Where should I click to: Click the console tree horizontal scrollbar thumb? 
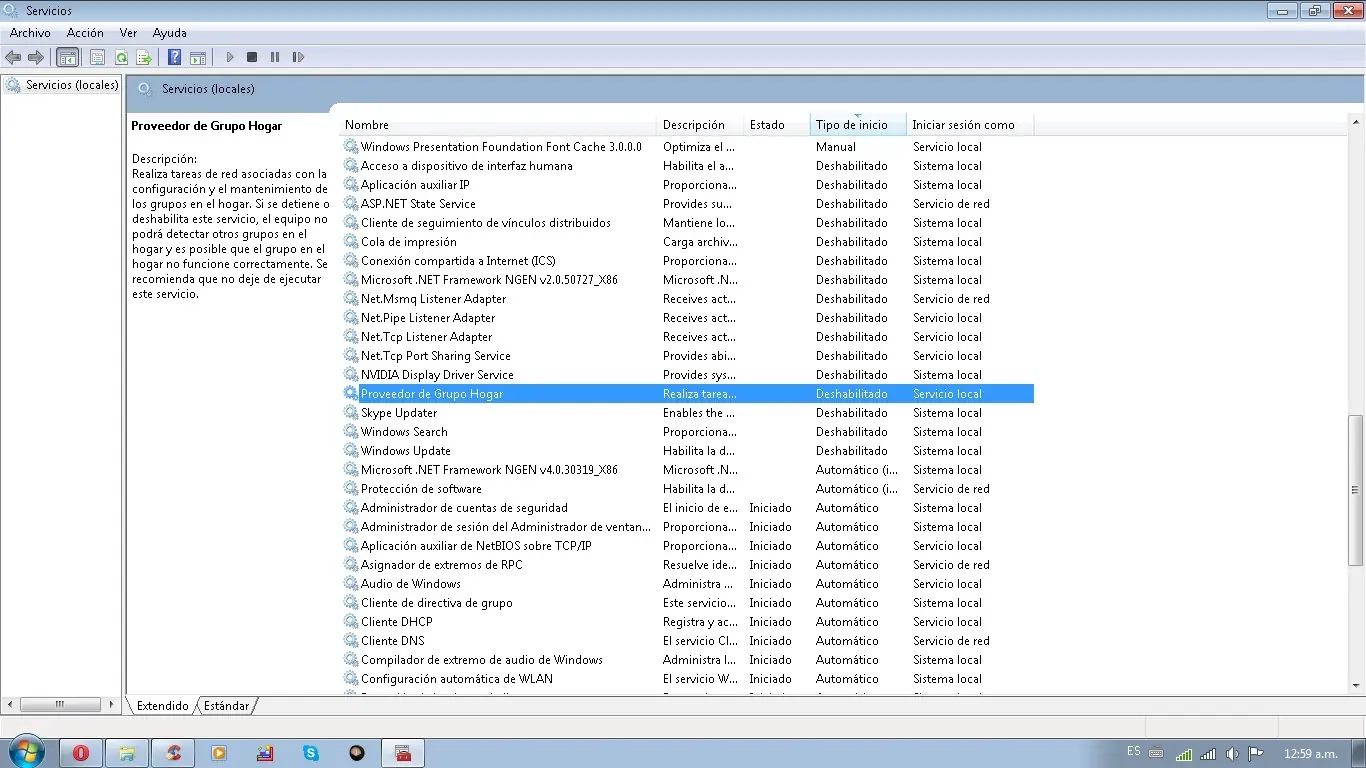[61, 705]
